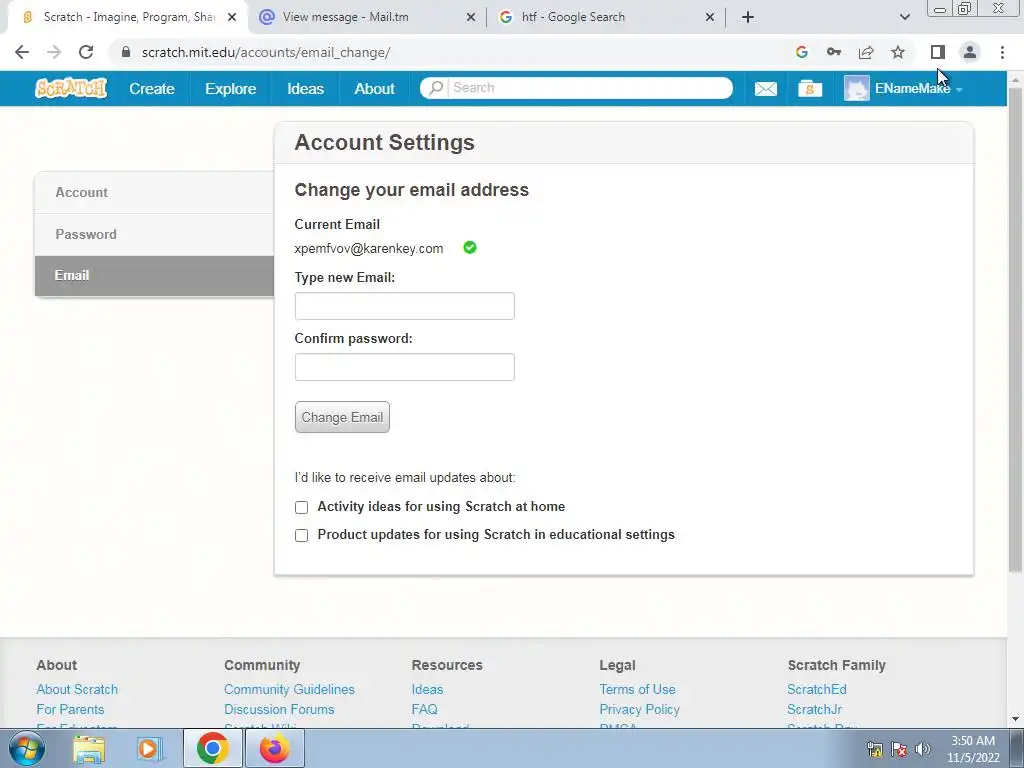Select the Scratch browser tab
The width and height of the screenshot is (1024, 768).
127,17
